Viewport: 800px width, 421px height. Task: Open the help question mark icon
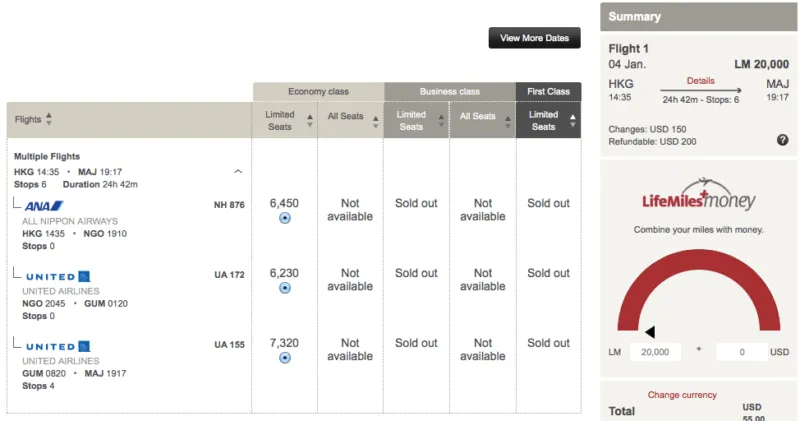click(x=783, y=140)
